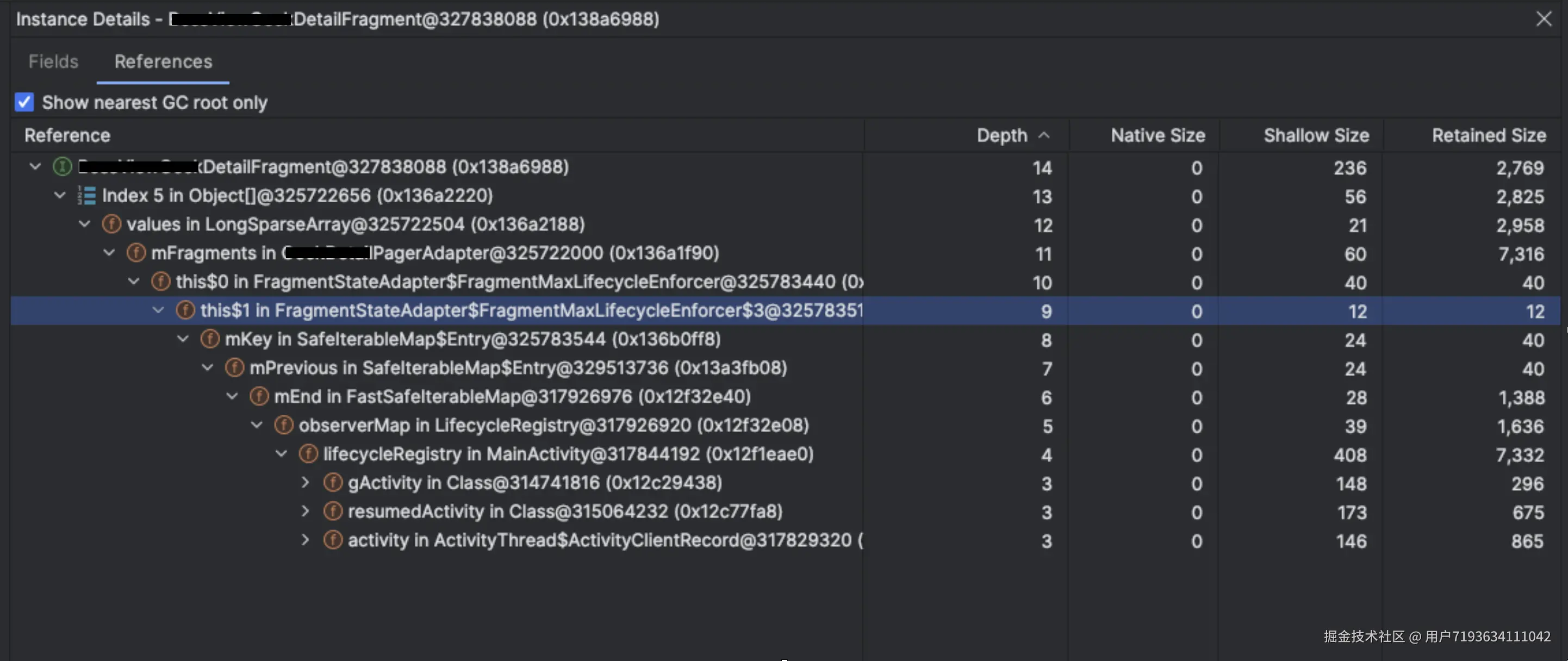Click the instance icon beside DetailFragment row
1568x661 pixels.
(62, 166)
